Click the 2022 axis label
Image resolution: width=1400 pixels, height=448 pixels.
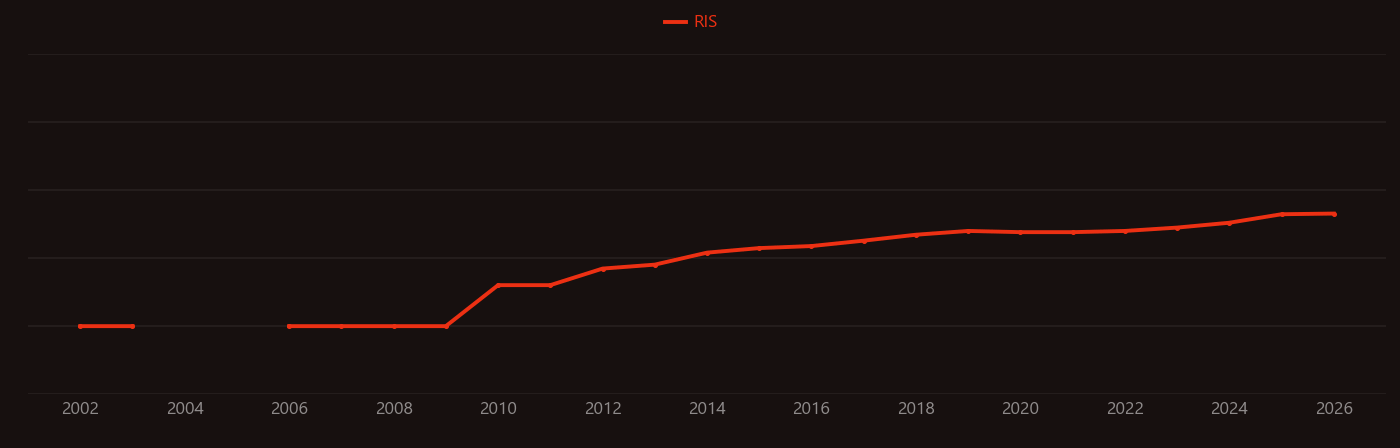coord(1125,409)
